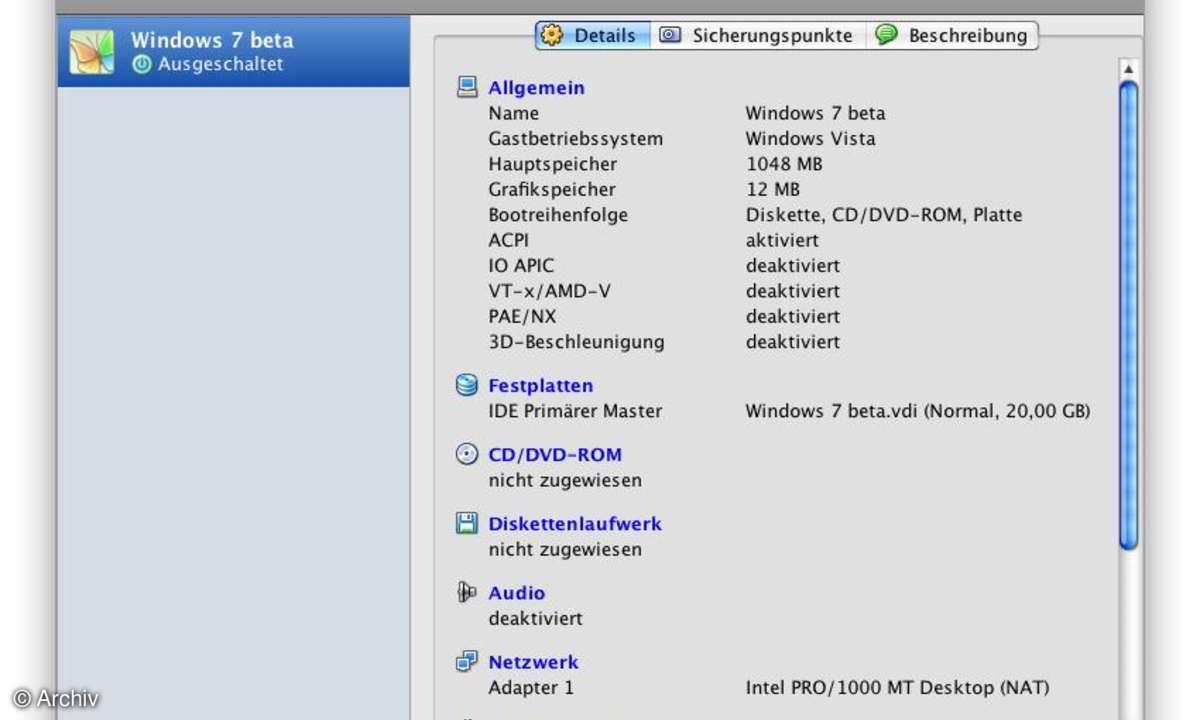Click the speech bubble icon on Beschreibung tab
This screenshot has width=1200, height=720.
coord(886,35)
